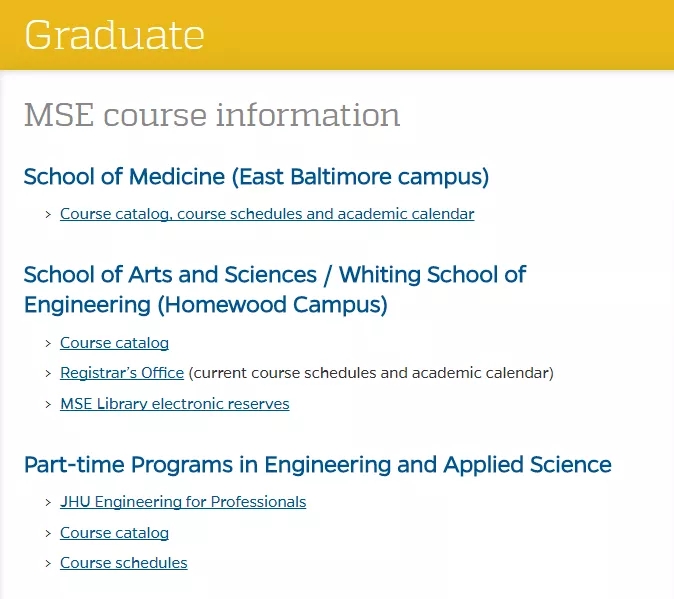
Task: Click the MSE course information heading
Action: tap(212, 115)
